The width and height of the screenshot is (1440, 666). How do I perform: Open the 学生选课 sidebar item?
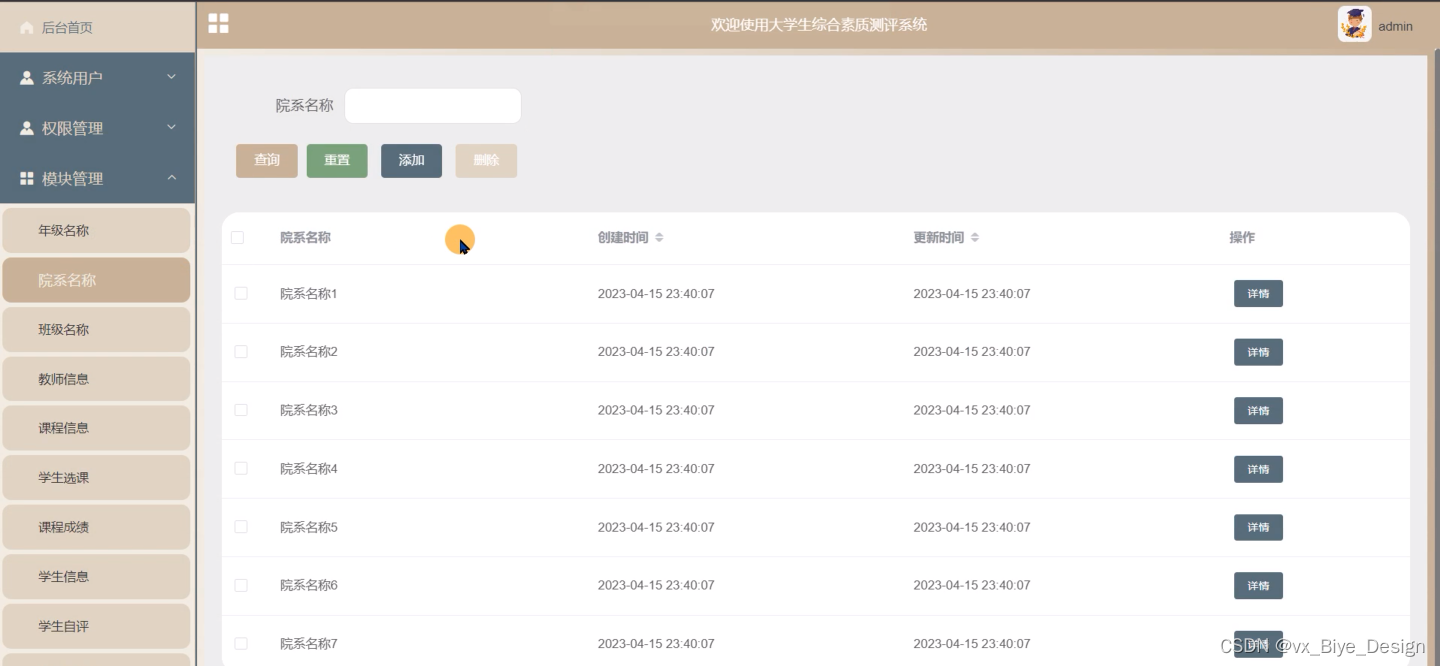[x=96, y=478]
